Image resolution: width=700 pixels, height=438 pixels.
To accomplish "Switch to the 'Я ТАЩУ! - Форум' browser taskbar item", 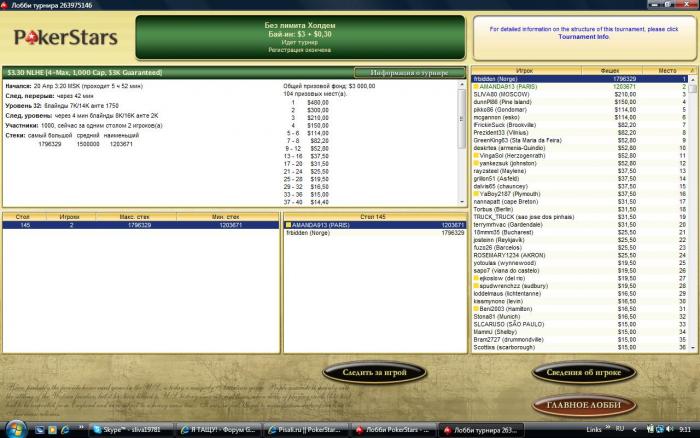I will coord(218,430).
